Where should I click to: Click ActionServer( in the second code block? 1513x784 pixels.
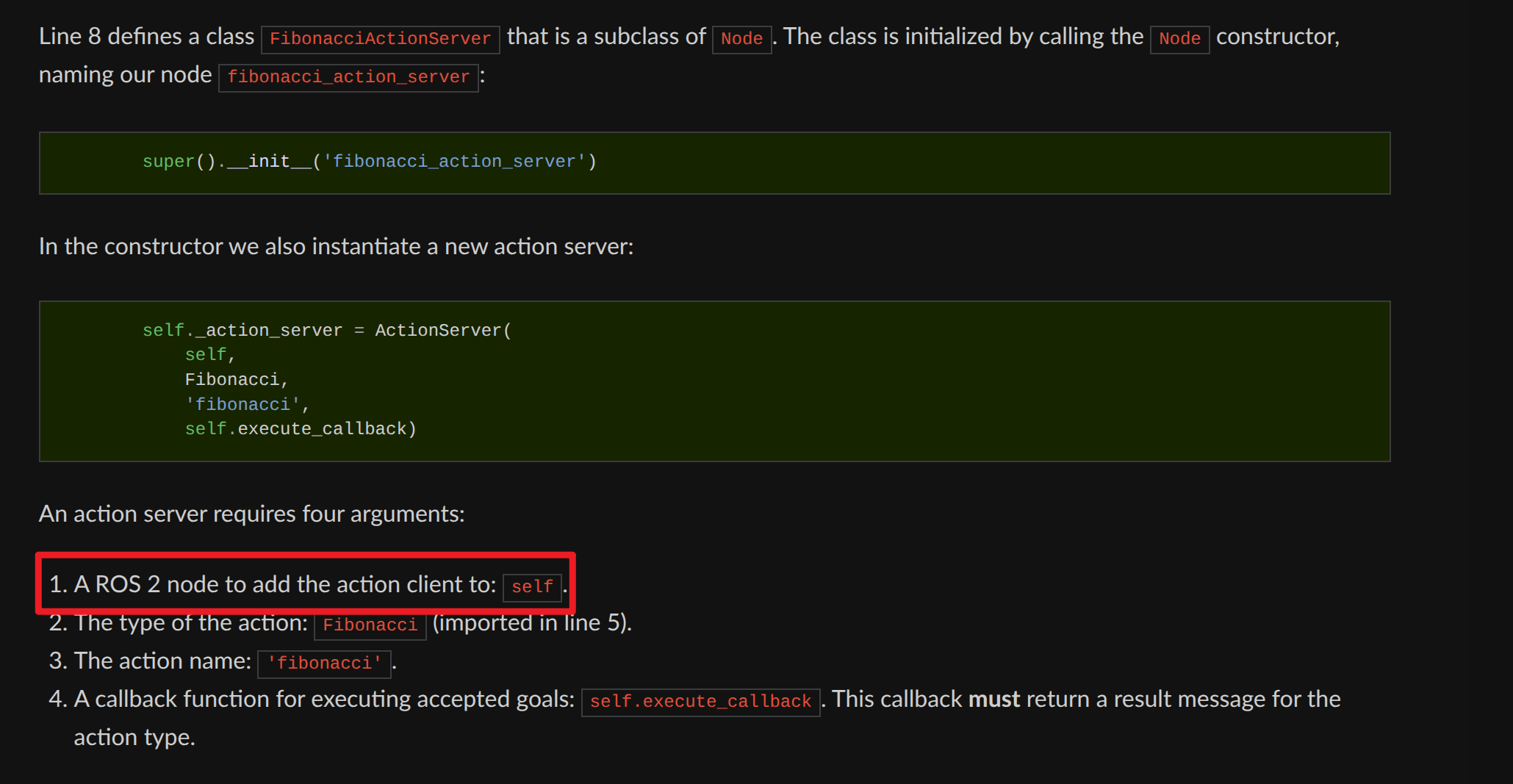tap(443, 331)
